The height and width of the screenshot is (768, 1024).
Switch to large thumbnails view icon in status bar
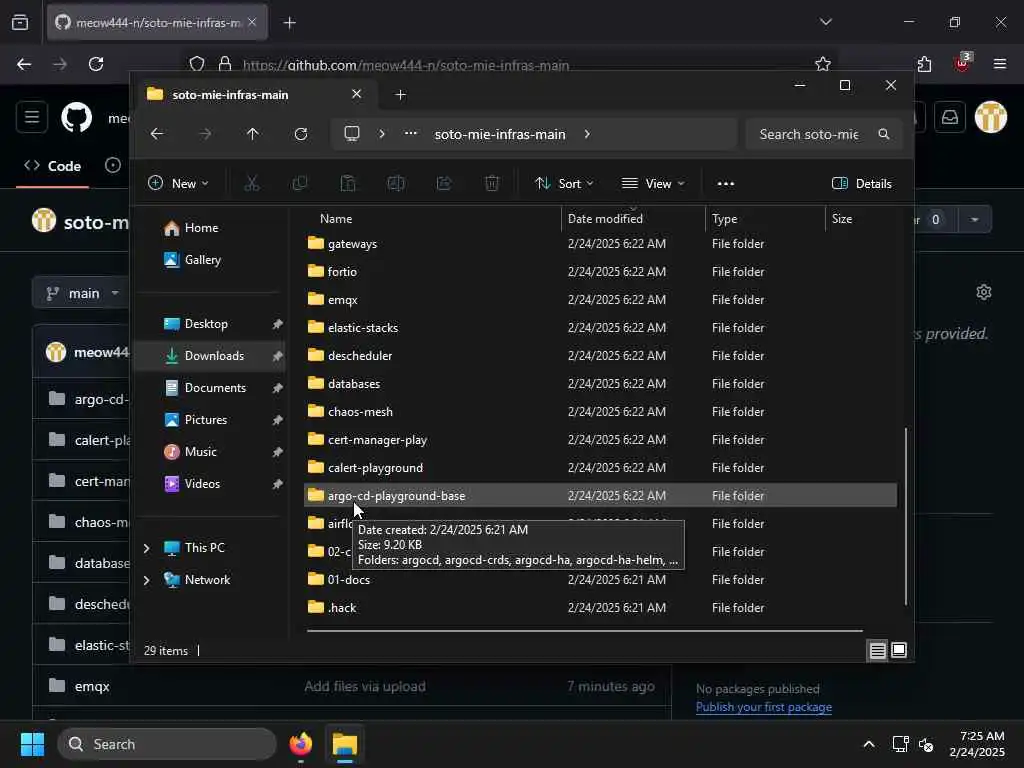[899, 650]
